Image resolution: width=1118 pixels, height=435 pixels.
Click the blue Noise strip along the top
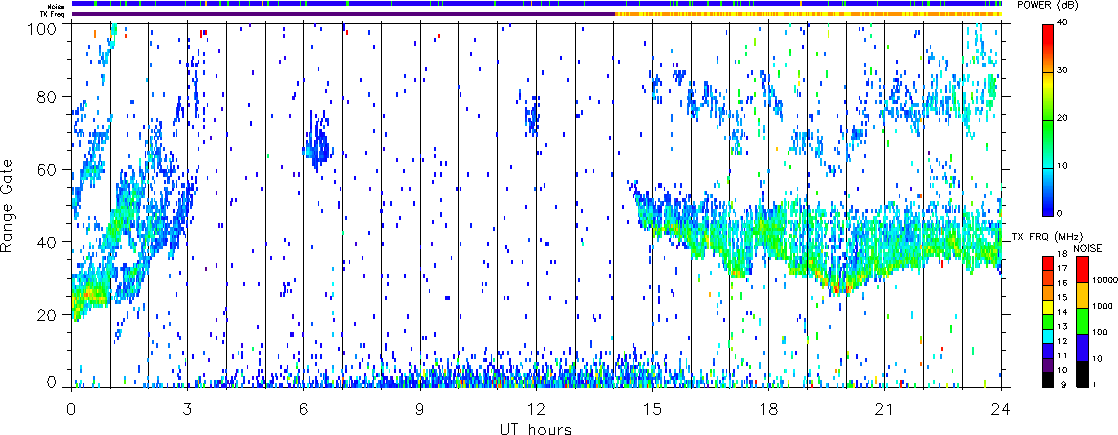537,4
